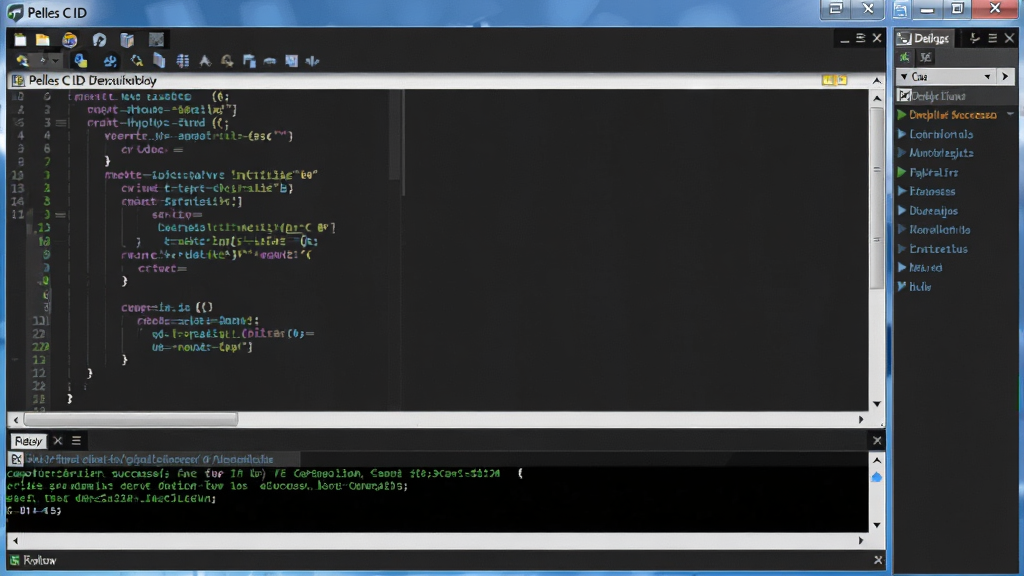Expand the orange highlighted tree item
This screenshot has height=576, width=1024.
pyautogui.click(x=902, y=115)
